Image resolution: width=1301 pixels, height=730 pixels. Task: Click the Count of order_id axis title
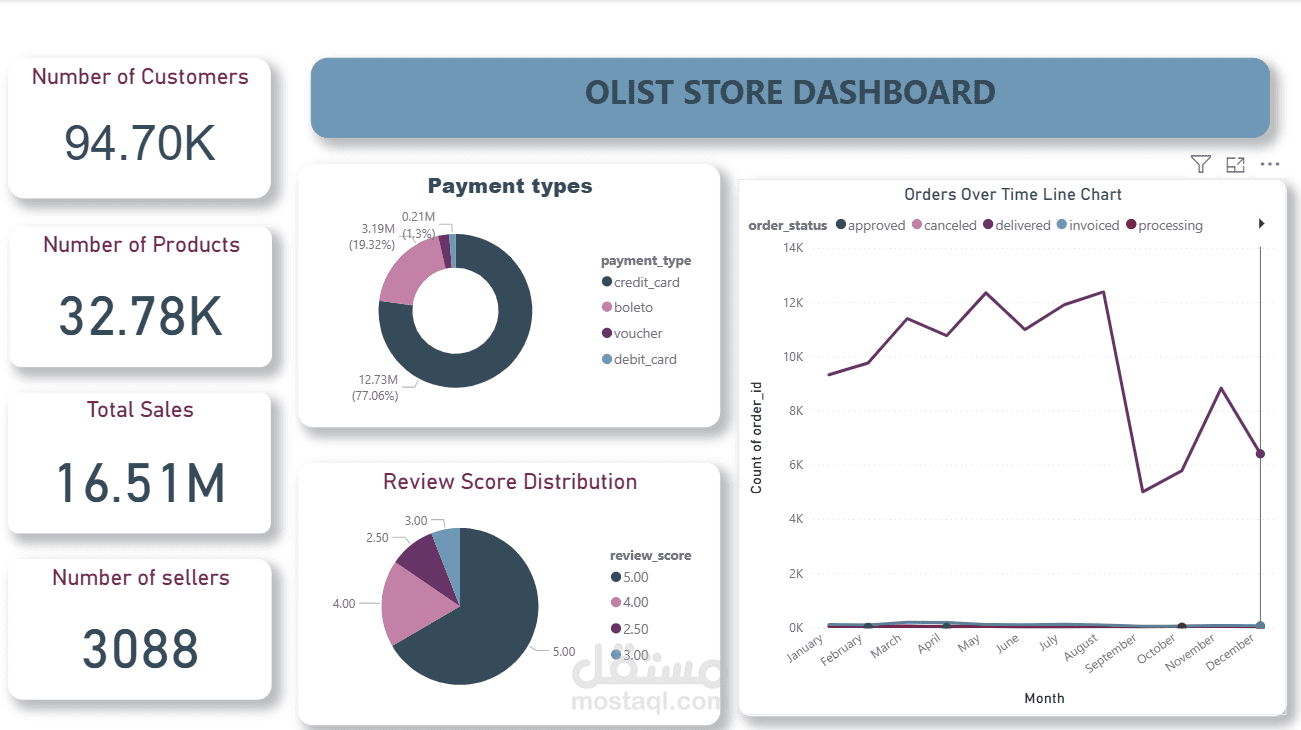tap(757, 437)
